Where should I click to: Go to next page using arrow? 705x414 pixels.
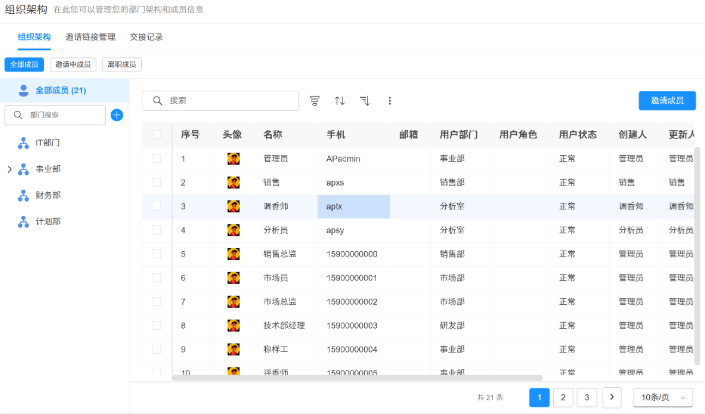[x=612, y=397]
